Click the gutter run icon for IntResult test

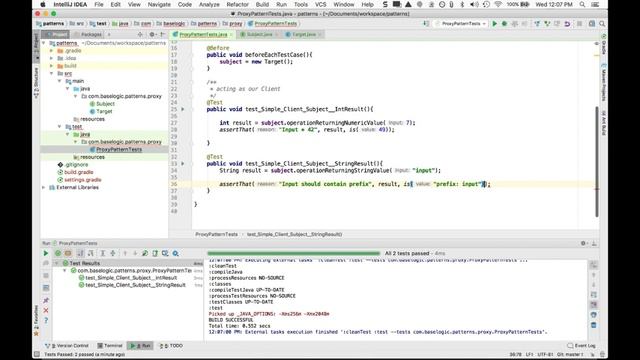tap(182, 109)
